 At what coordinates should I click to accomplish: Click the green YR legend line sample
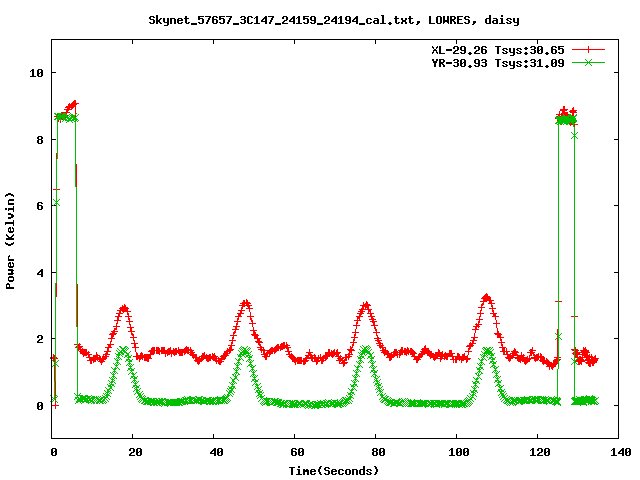tap(588, 62)
